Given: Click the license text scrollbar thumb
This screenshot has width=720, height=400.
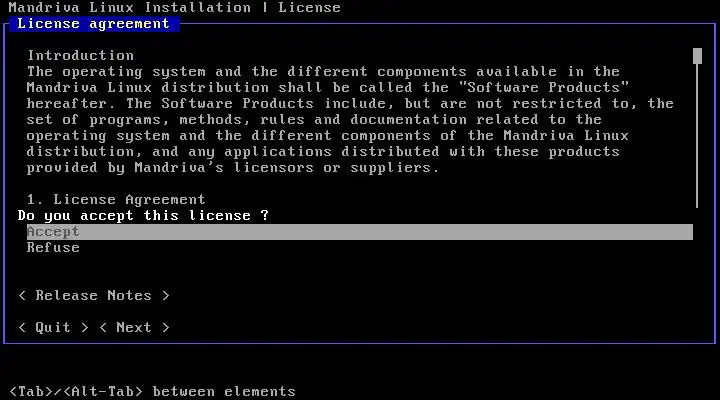Looking at the screenshot, I should coord(697,56).
